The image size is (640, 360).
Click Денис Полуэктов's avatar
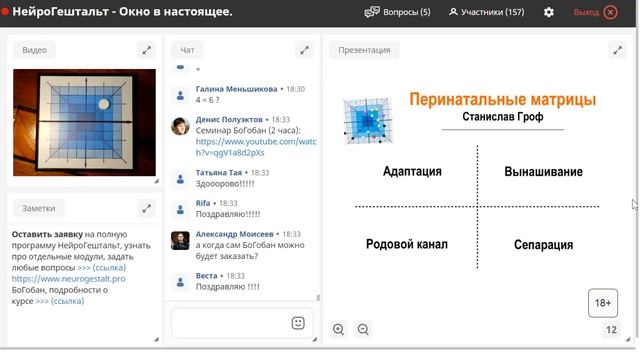pyautogui.click(x=180, y=126)
